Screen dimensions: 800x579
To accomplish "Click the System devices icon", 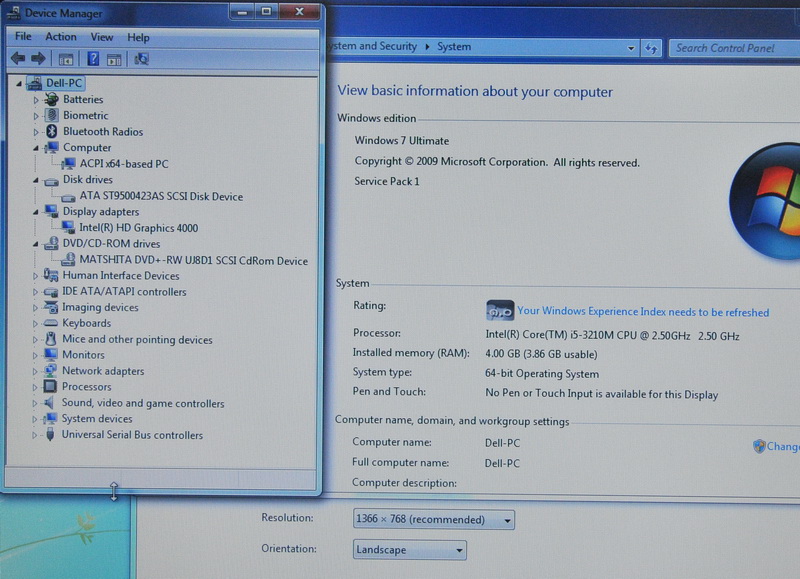I will (50, 418).
